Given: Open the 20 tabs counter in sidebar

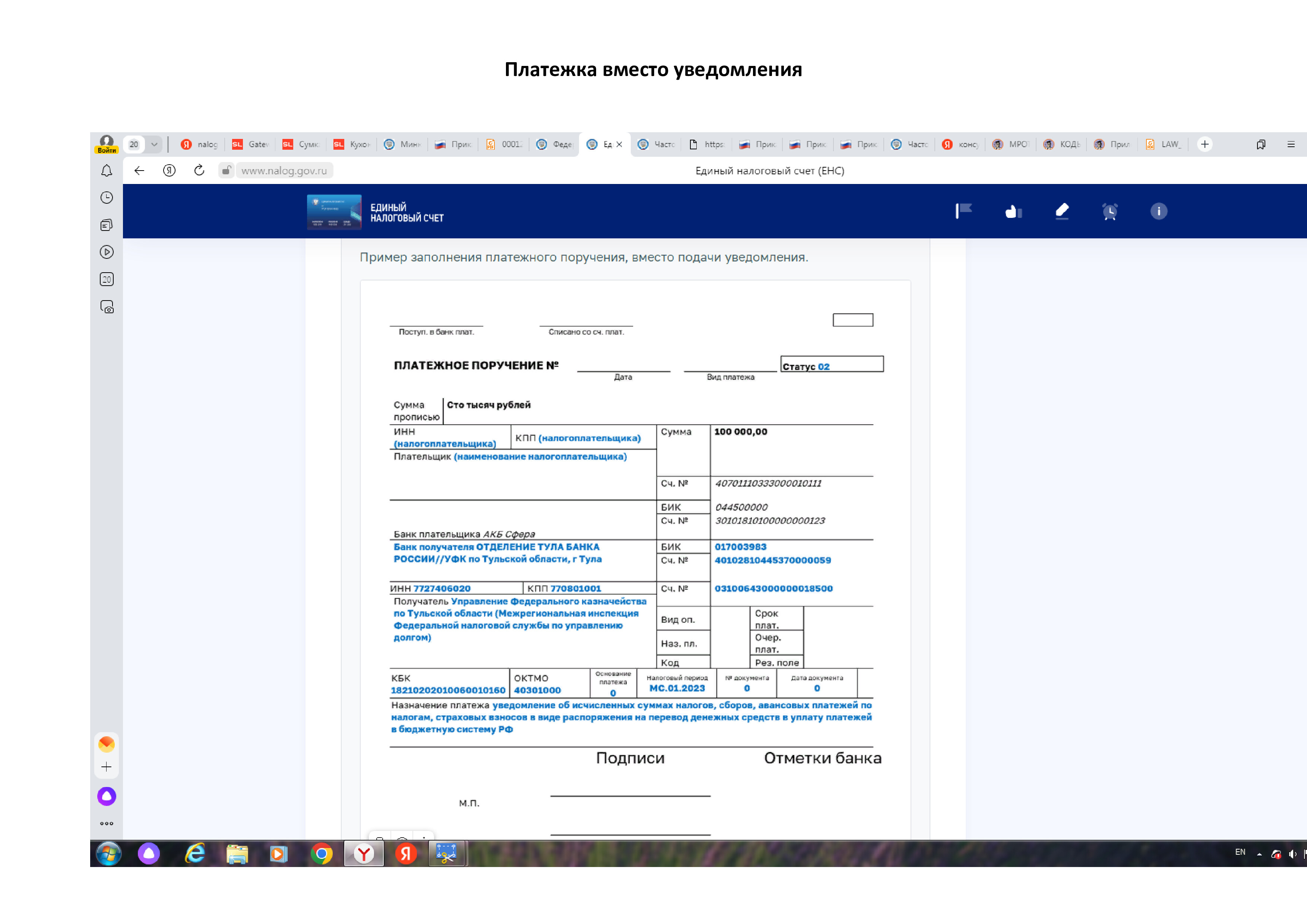Looking at the screenshot, I should [x=107, y=279].
